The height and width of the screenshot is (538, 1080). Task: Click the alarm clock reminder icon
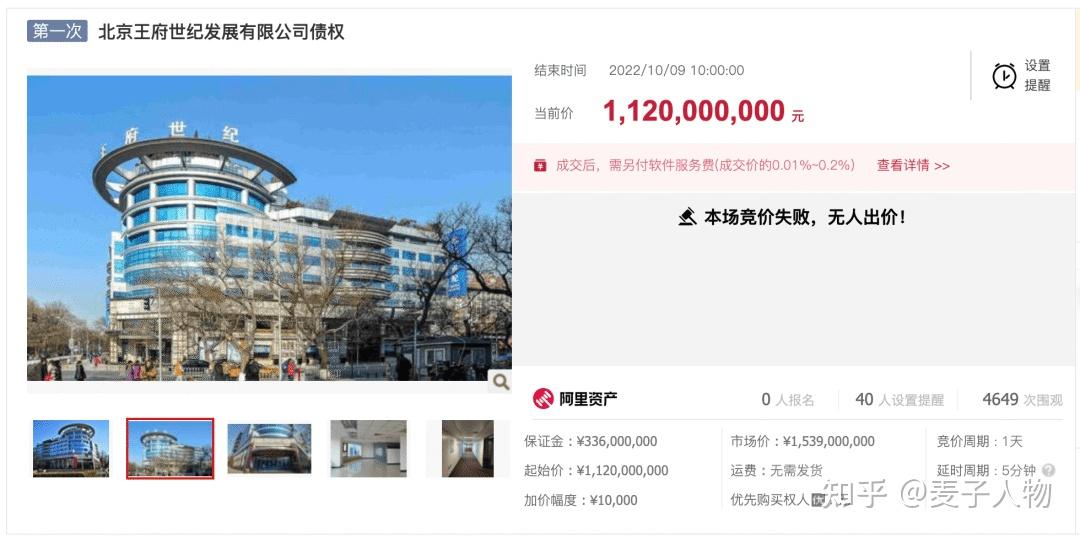coord(1004,76)
